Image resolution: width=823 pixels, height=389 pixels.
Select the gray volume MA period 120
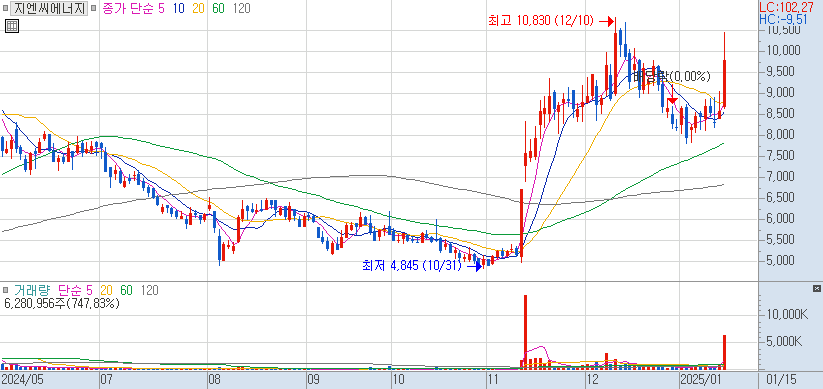click(x=150, y=290)
